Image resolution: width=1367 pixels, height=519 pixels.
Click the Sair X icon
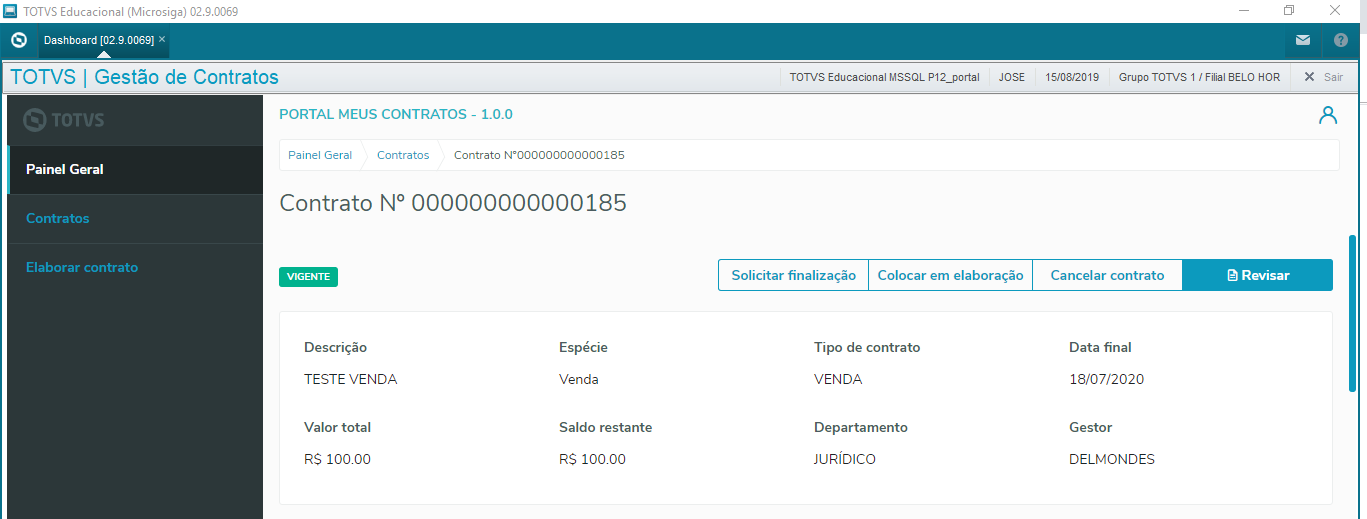(1309, 77)
